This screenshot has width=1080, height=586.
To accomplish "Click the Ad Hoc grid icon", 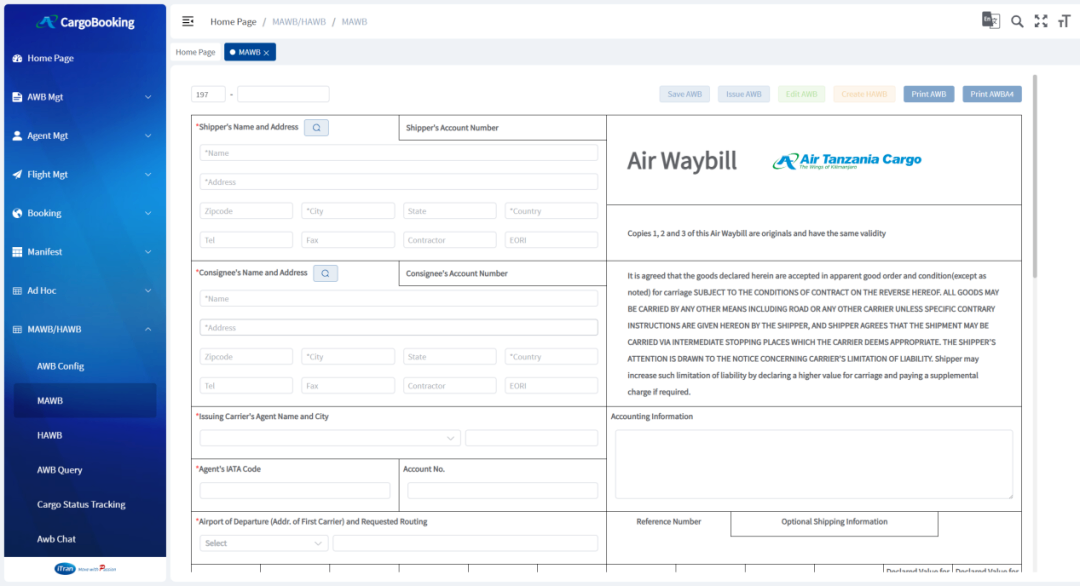I will click(17, 291).
